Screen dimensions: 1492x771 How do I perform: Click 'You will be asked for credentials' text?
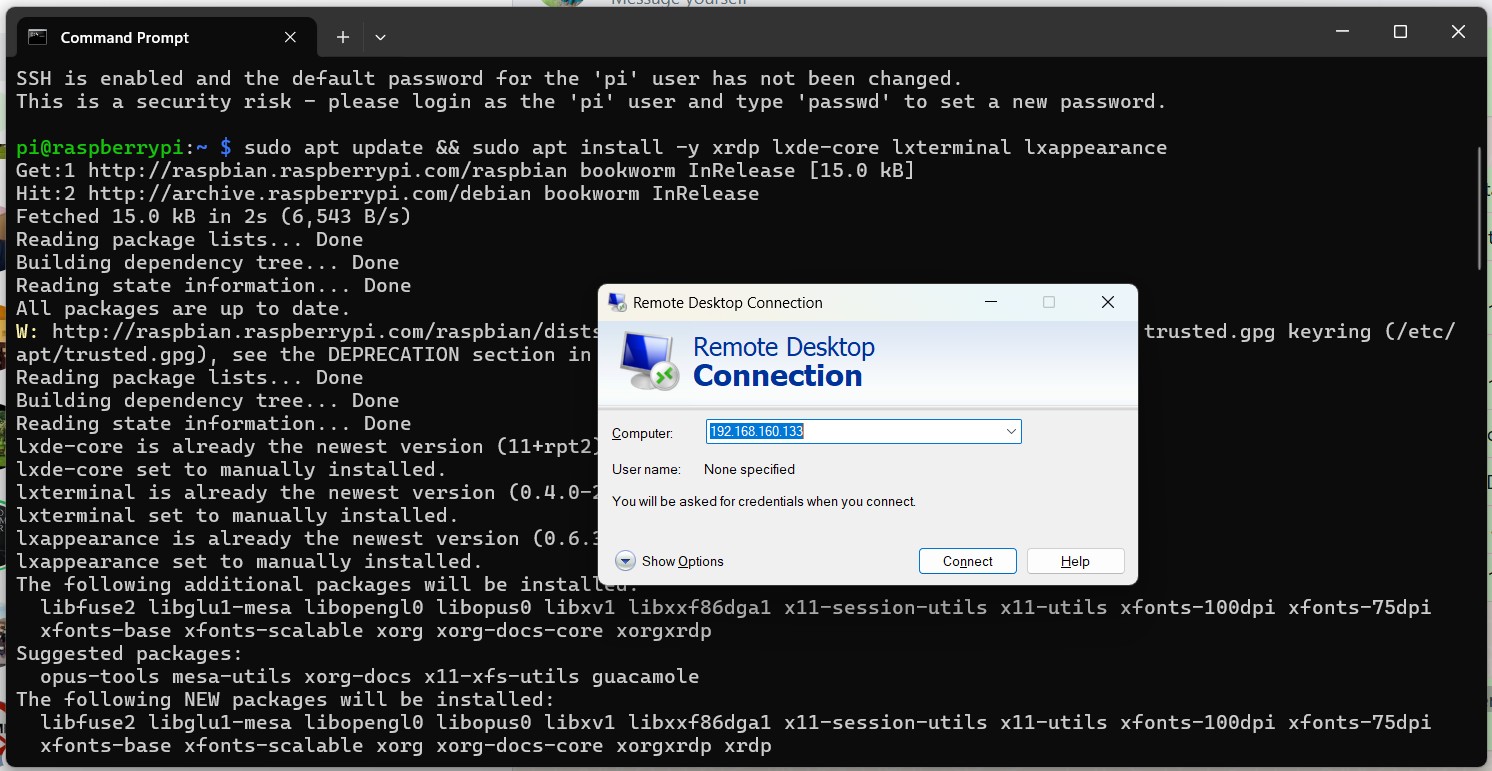point(763,501)
